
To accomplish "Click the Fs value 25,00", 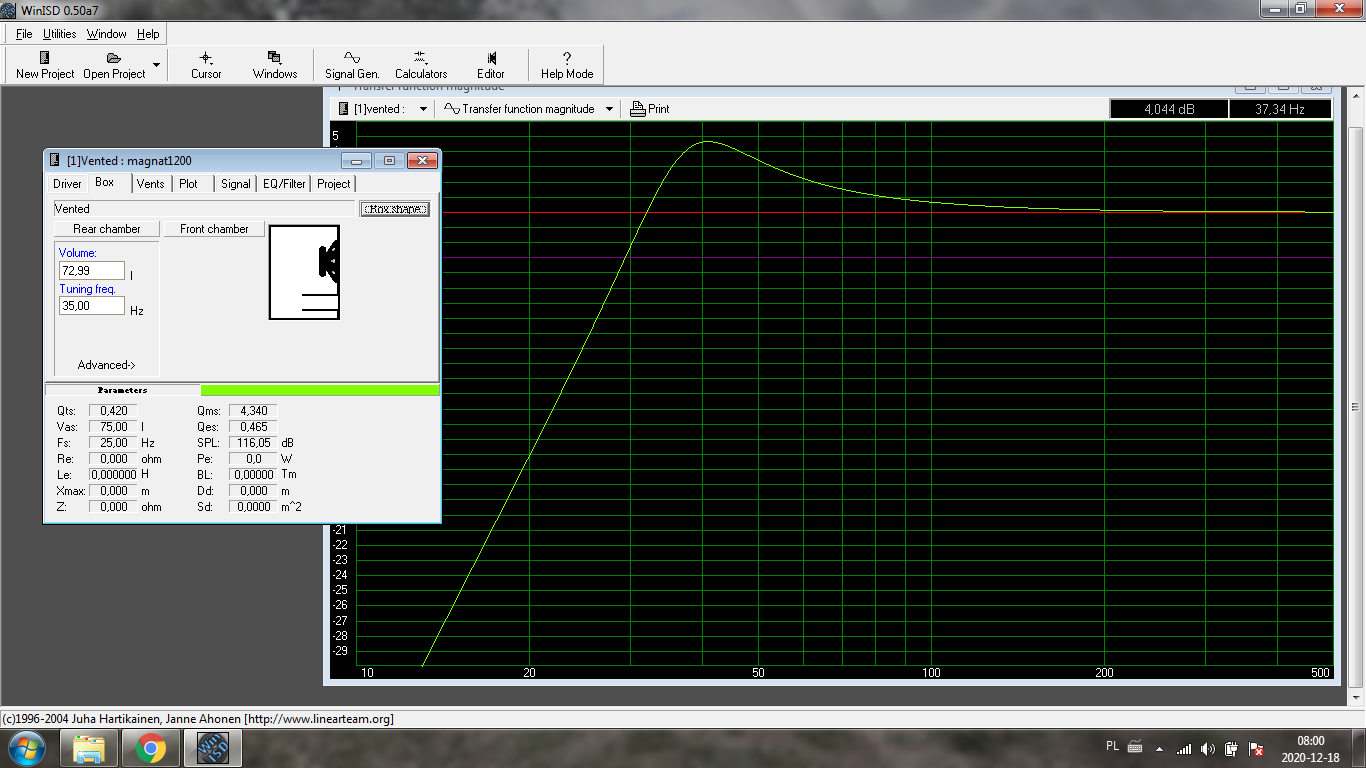I will (114, 443).
